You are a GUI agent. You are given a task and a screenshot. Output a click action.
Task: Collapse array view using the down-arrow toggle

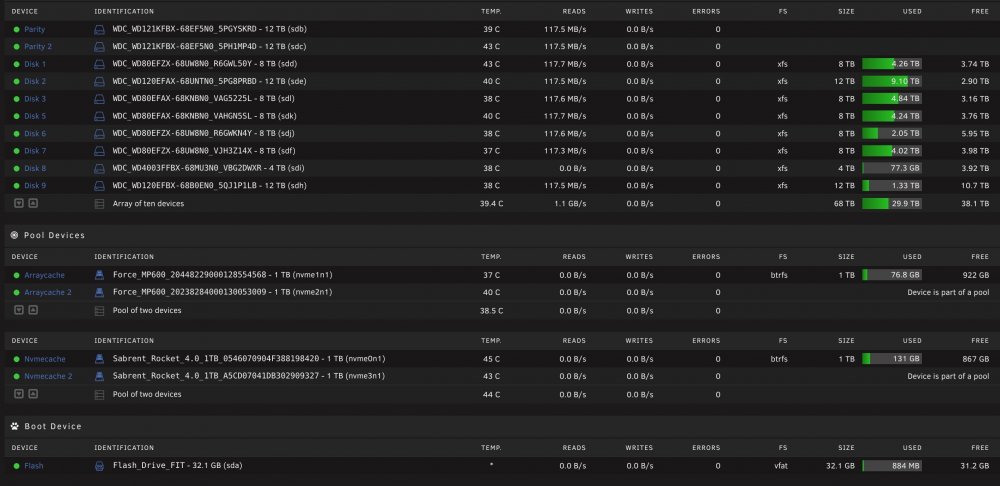(18, 203)
